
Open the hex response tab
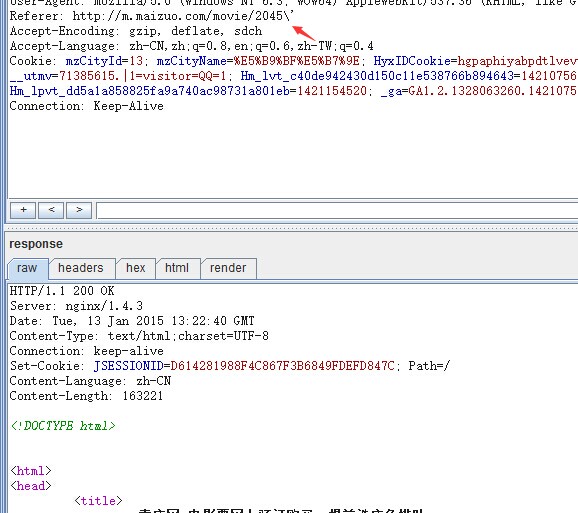tap(136, 268)
